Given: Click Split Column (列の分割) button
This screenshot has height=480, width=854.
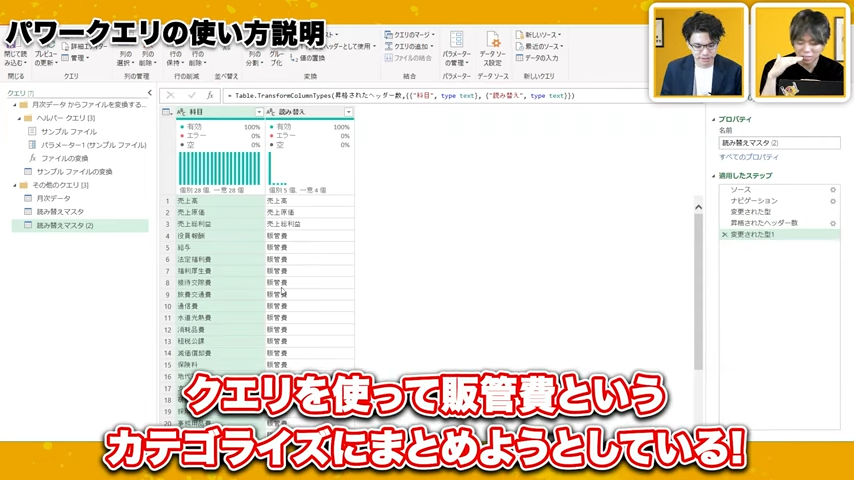Looking at the screenshot, I should pyautogui.click(x=255, y=58).
